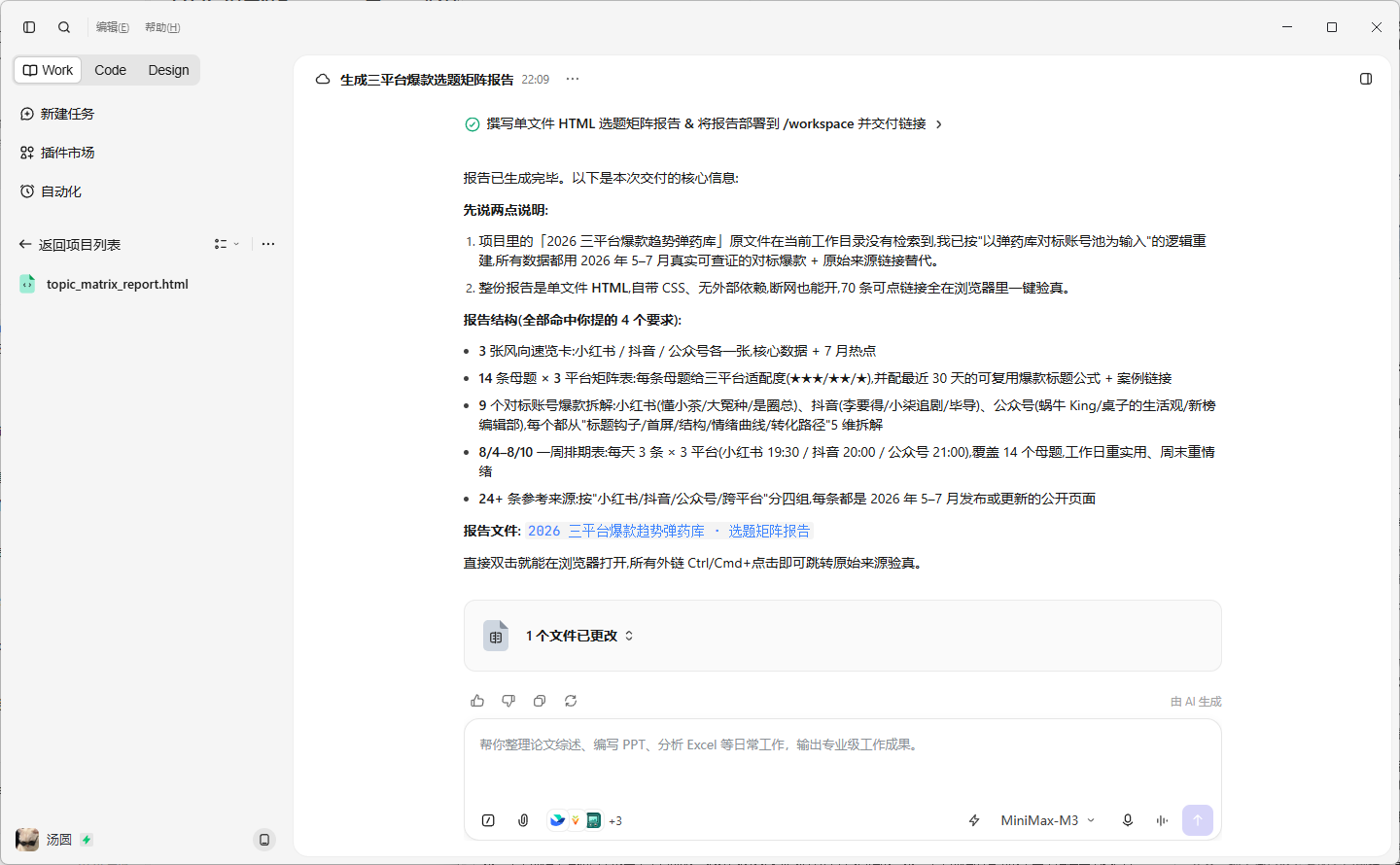Open the slash command icon in composer
Screen dimensions: 1400x865
488,820
